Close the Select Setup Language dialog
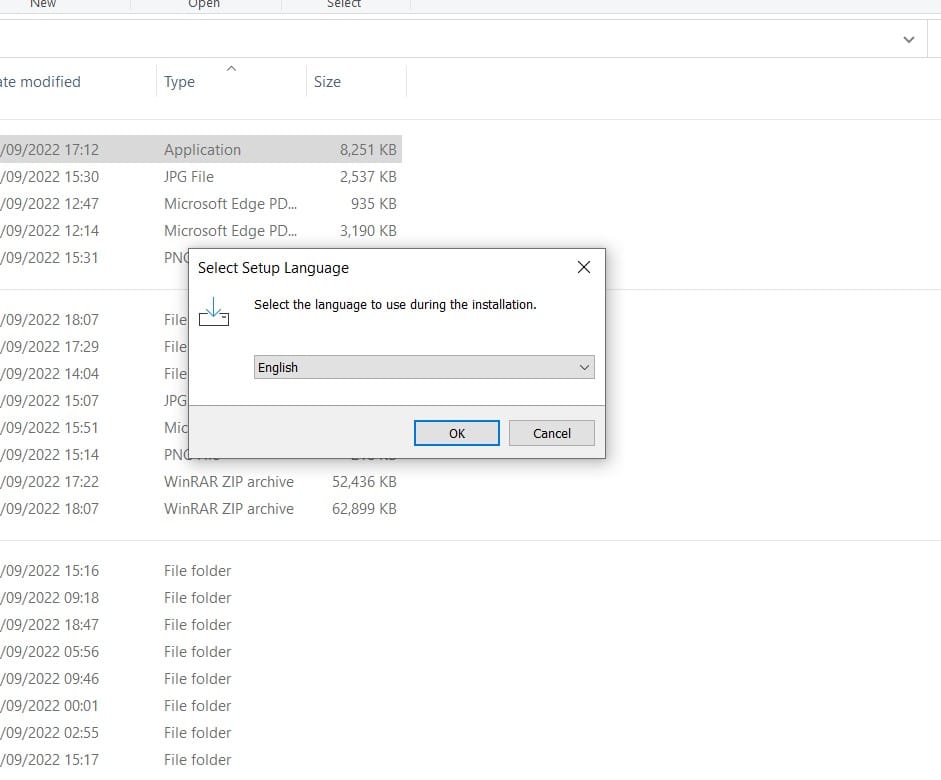 pyautogui.click(x=584, y=268)
